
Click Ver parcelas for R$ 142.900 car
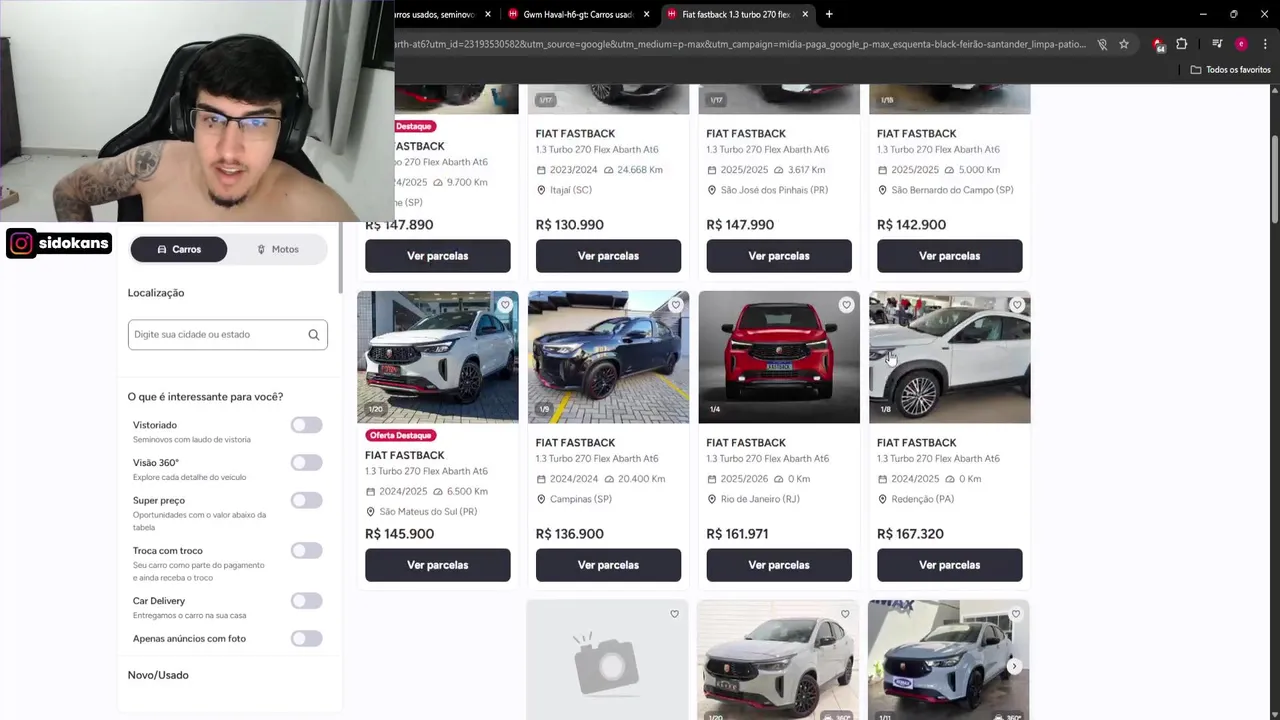tap(949, 256)
